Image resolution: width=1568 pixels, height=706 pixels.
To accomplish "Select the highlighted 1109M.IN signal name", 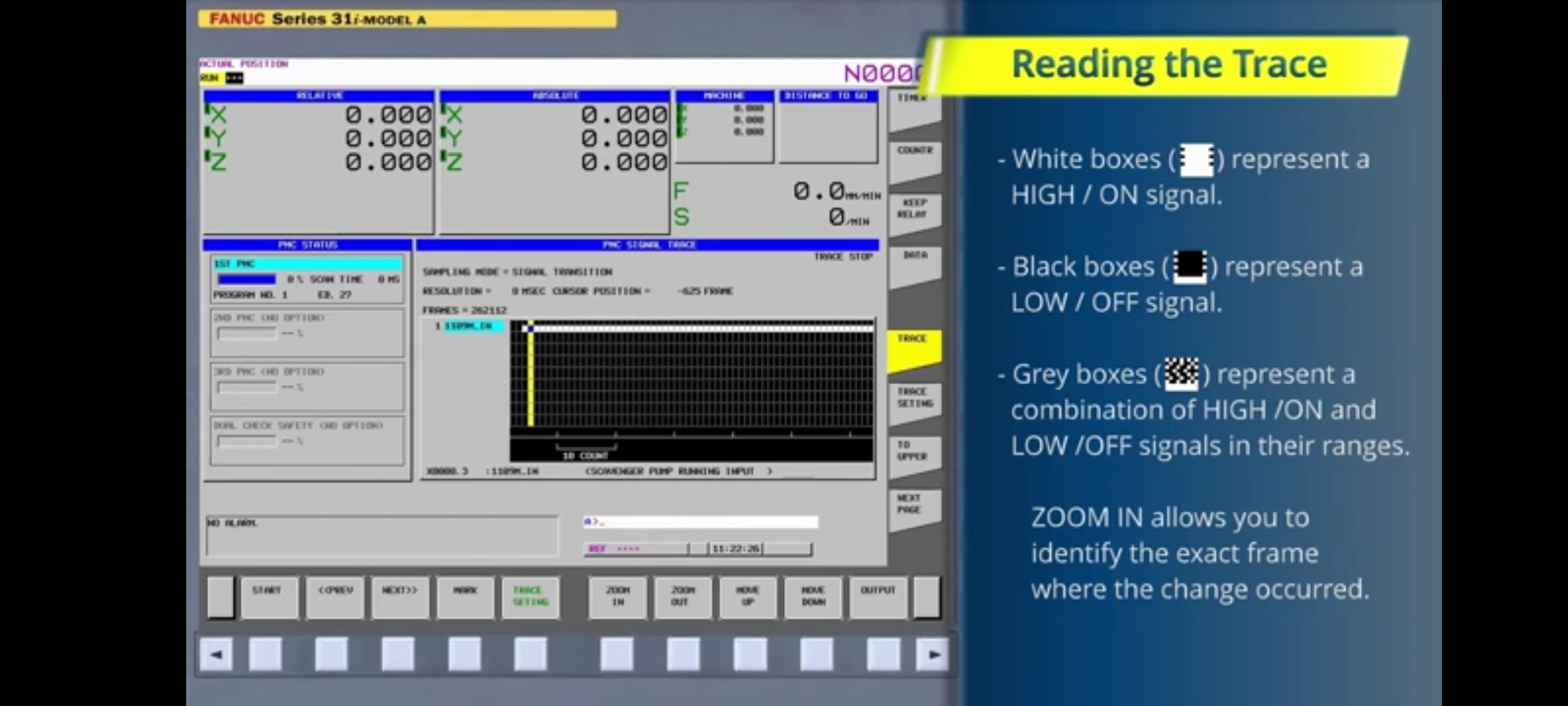I will click(474, 326).
